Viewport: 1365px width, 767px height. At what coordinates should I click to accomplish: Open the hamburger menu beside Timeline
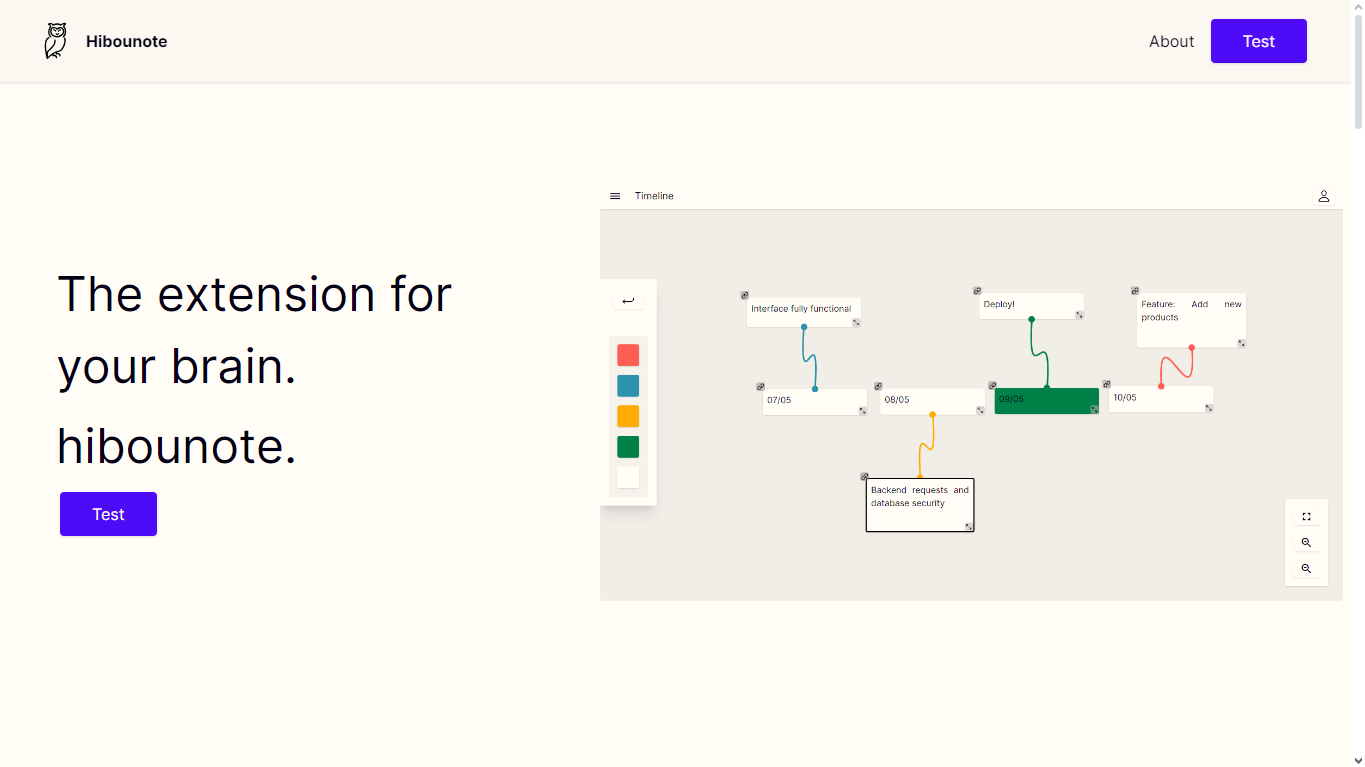pyautogui.click(x=615, y=196)
